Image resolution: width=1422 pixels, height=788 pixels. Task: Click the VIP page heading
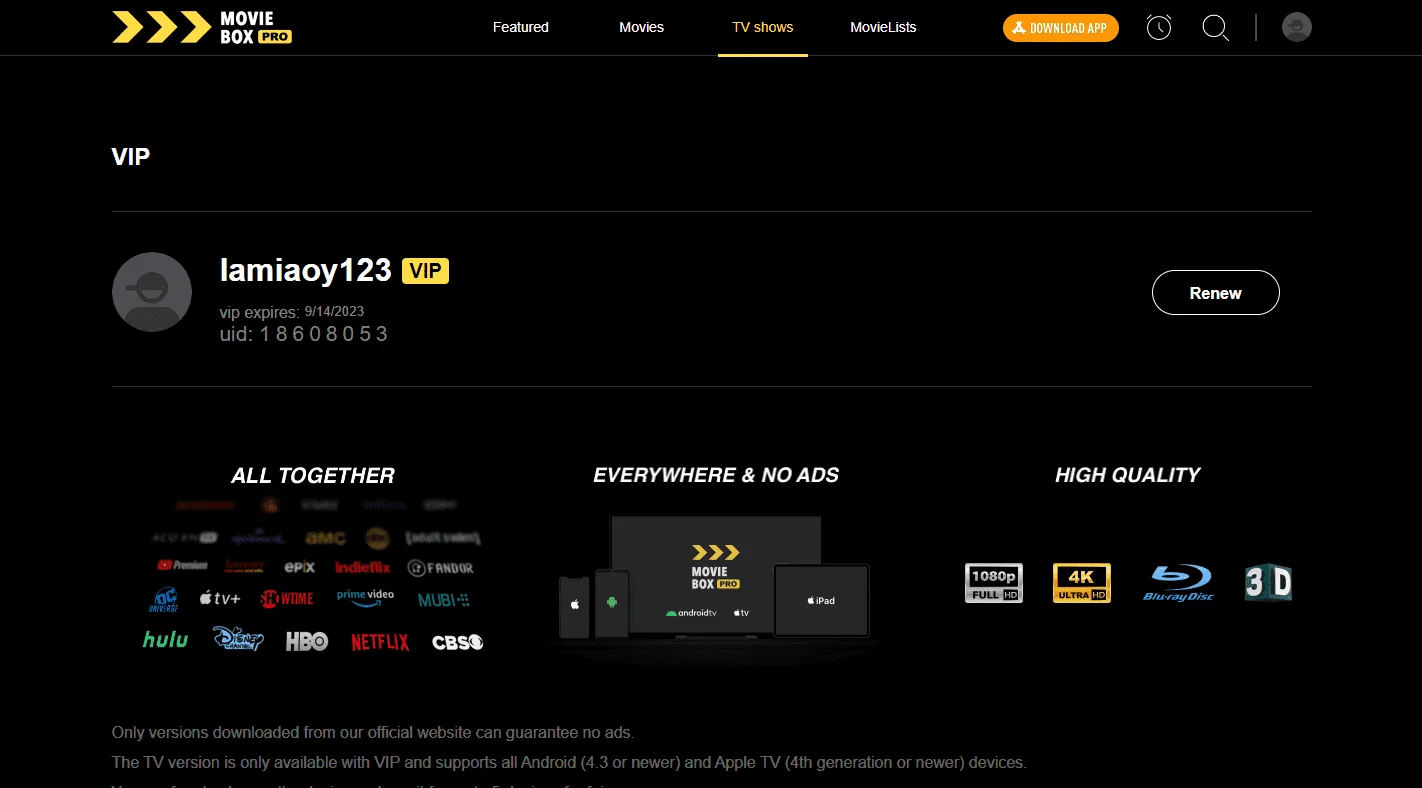(x=131, y=156)
